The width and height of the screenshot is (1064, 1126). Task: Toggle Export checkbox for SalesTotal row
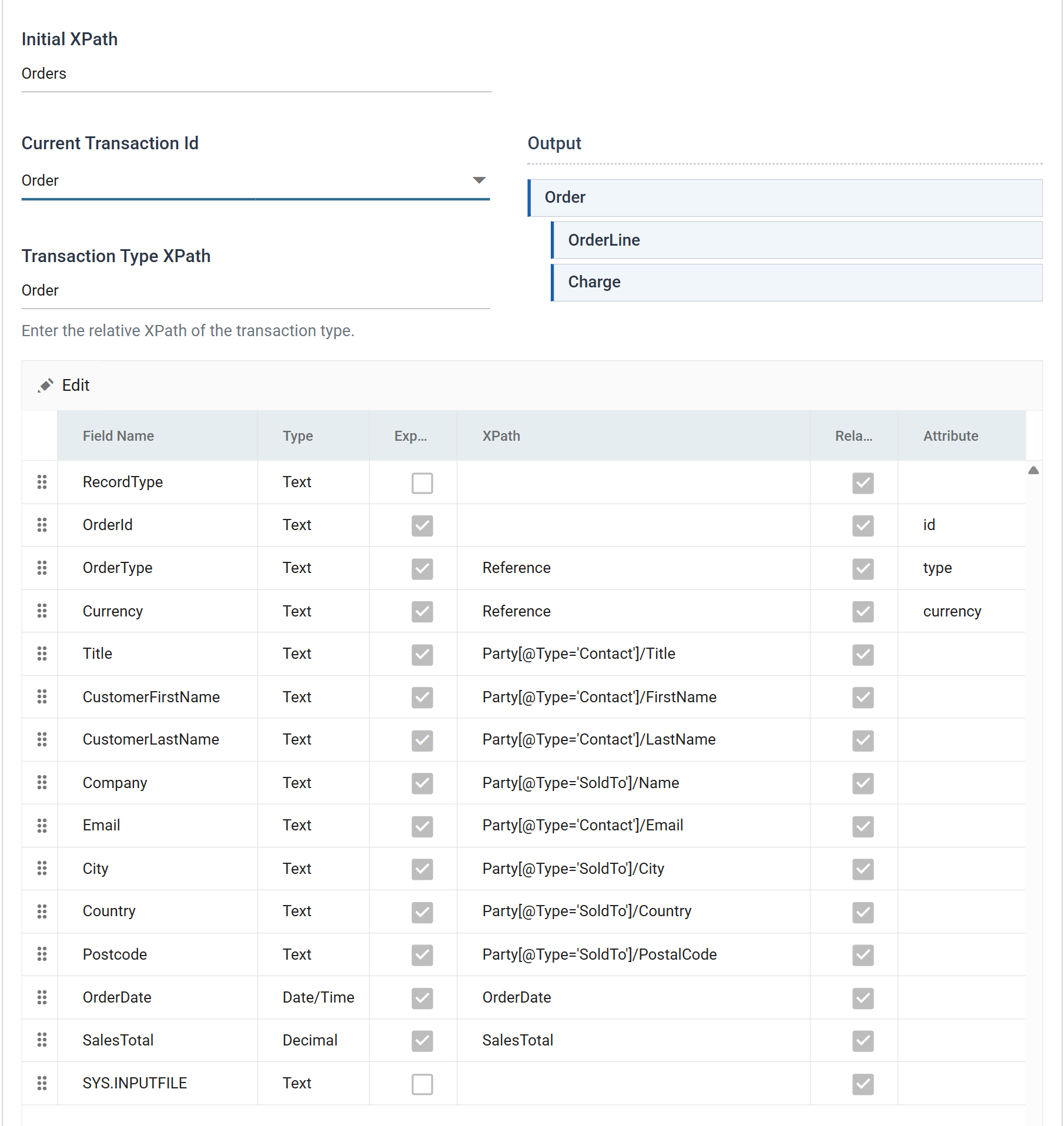click(x=422, y=1041)
